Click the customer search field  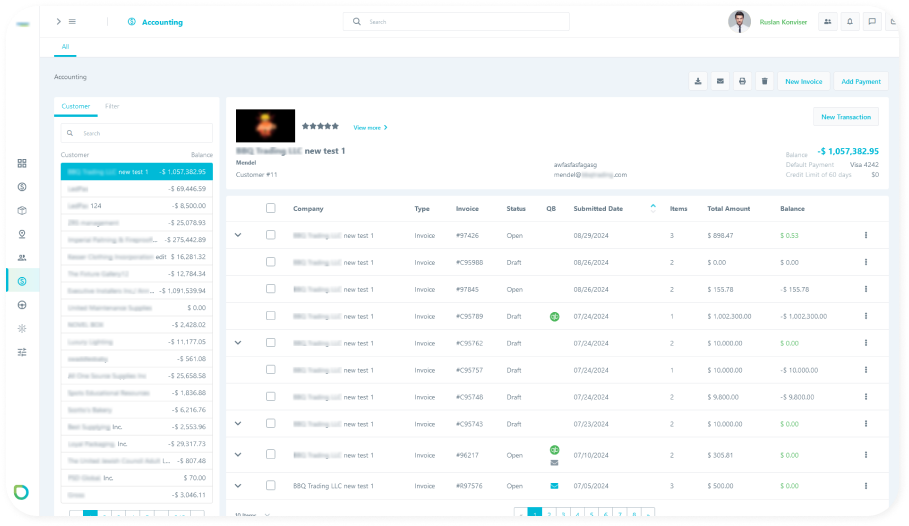click(x=140, y=133)
